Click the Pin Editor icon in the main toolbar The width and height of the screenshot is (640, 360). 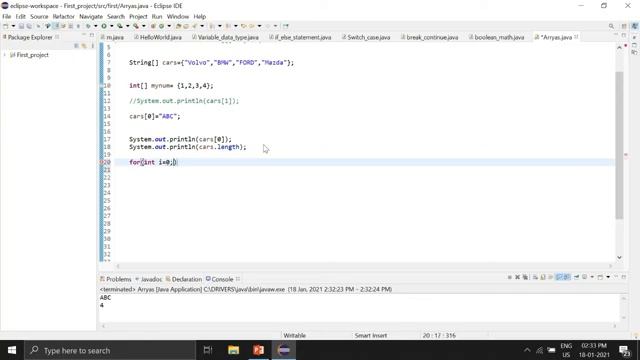click(286, 26)
